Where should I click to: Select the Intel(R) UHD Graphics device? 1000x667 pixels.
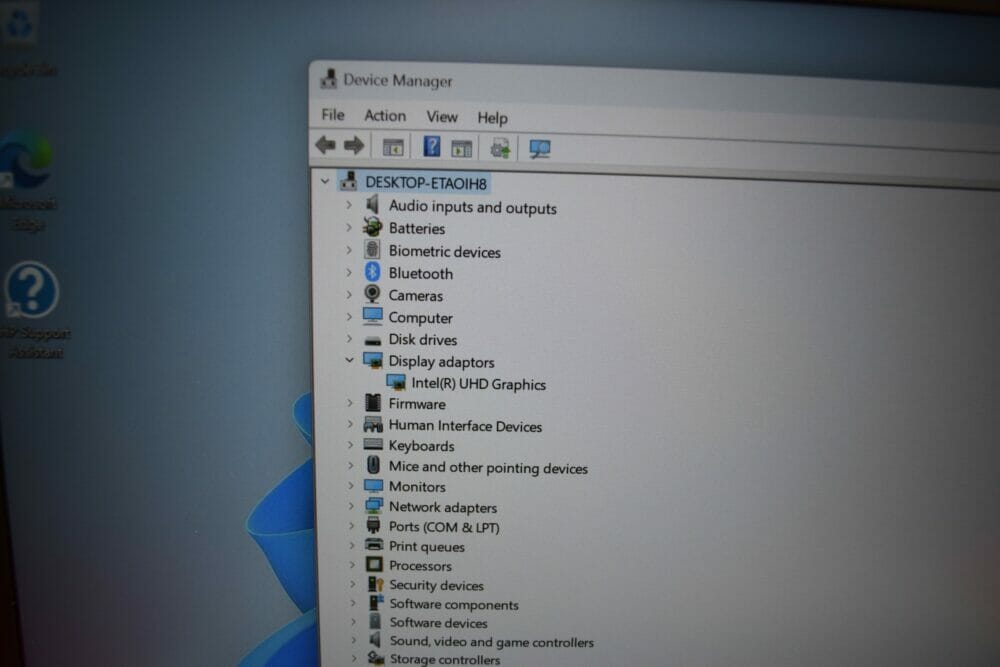[478, 384]
